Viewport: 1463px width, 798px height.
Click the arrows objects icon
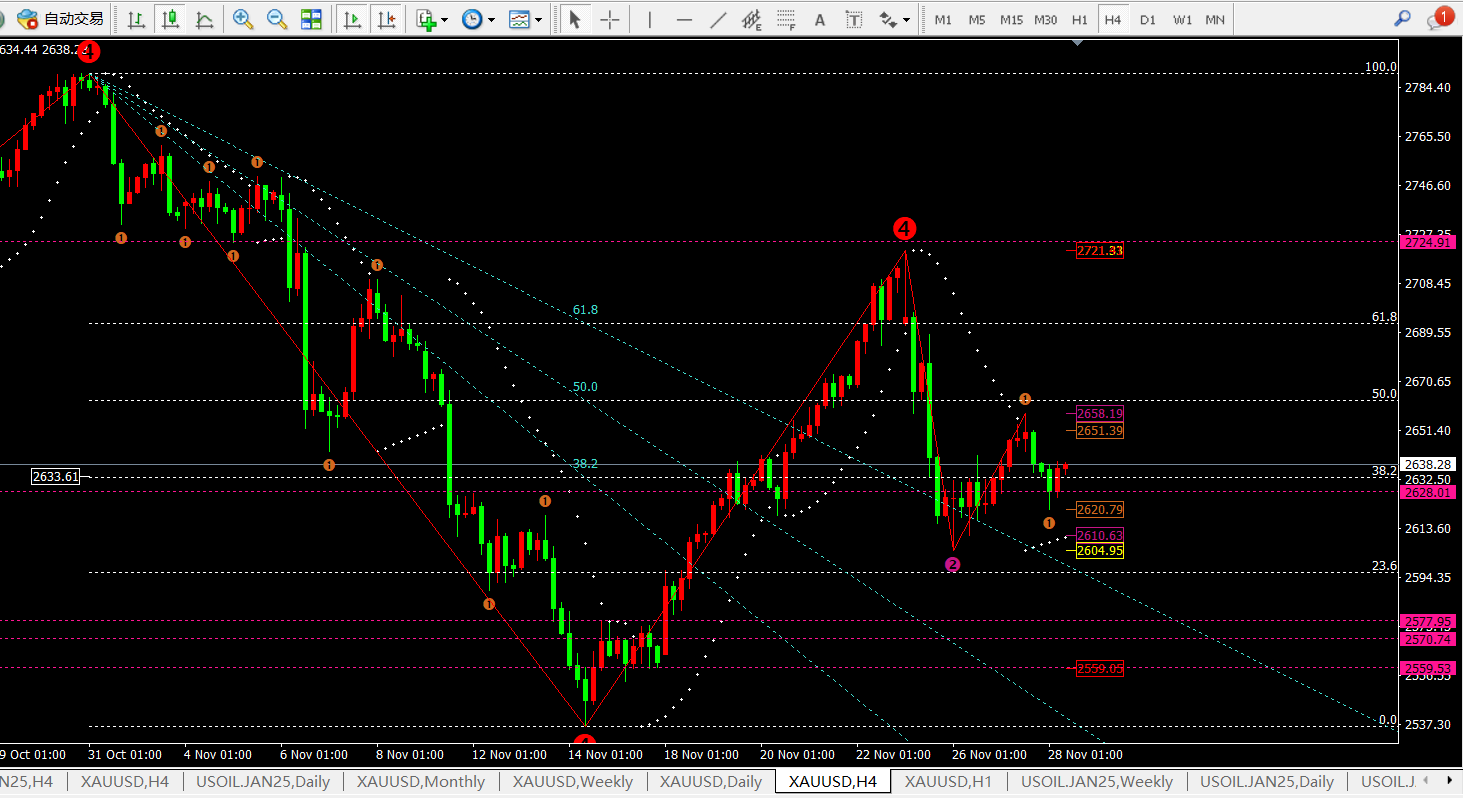[887, 19]
